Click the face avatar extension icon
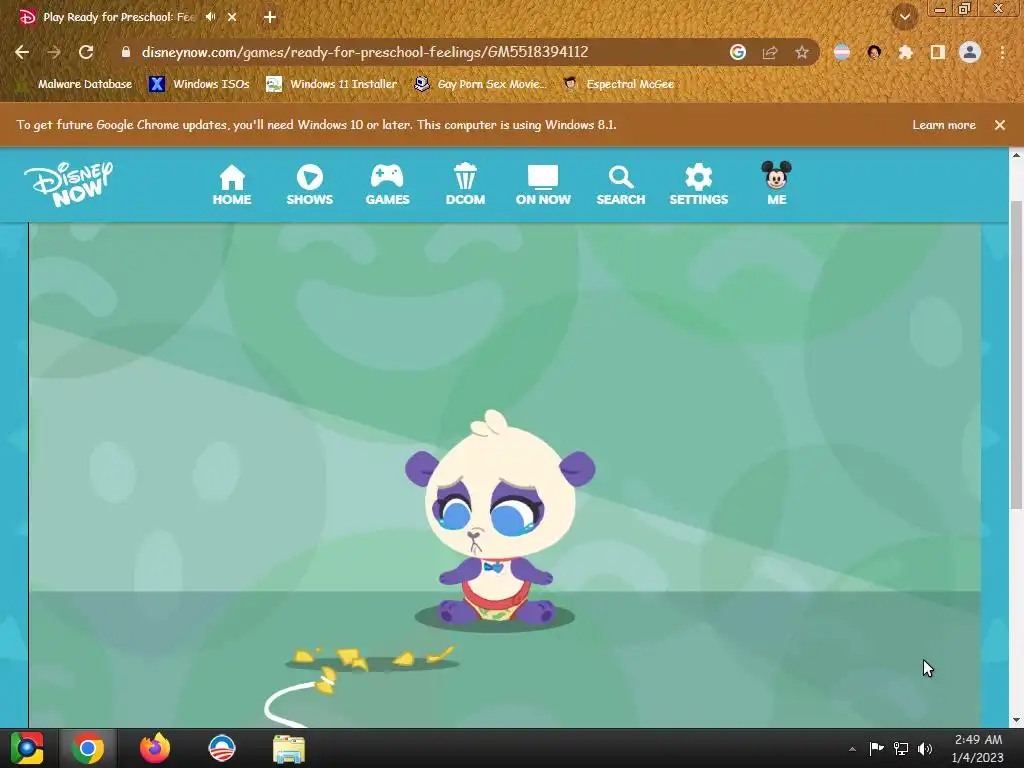 pyautogui.click(x=874, y=52)
